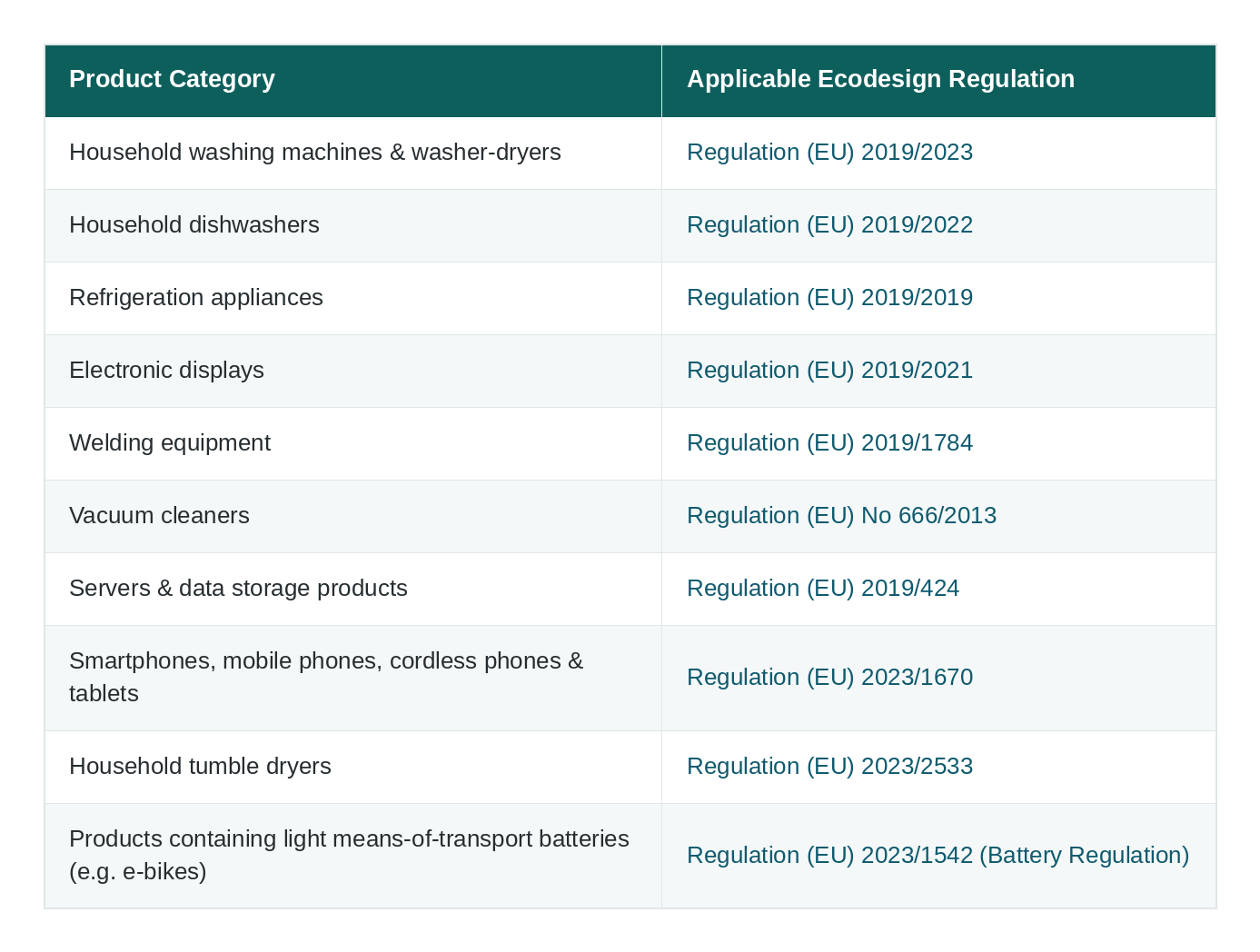Visit the Regulation (EU) 2023/2533 link
The height and width of the screenshot is (952, 1260).
click(829, 766)
